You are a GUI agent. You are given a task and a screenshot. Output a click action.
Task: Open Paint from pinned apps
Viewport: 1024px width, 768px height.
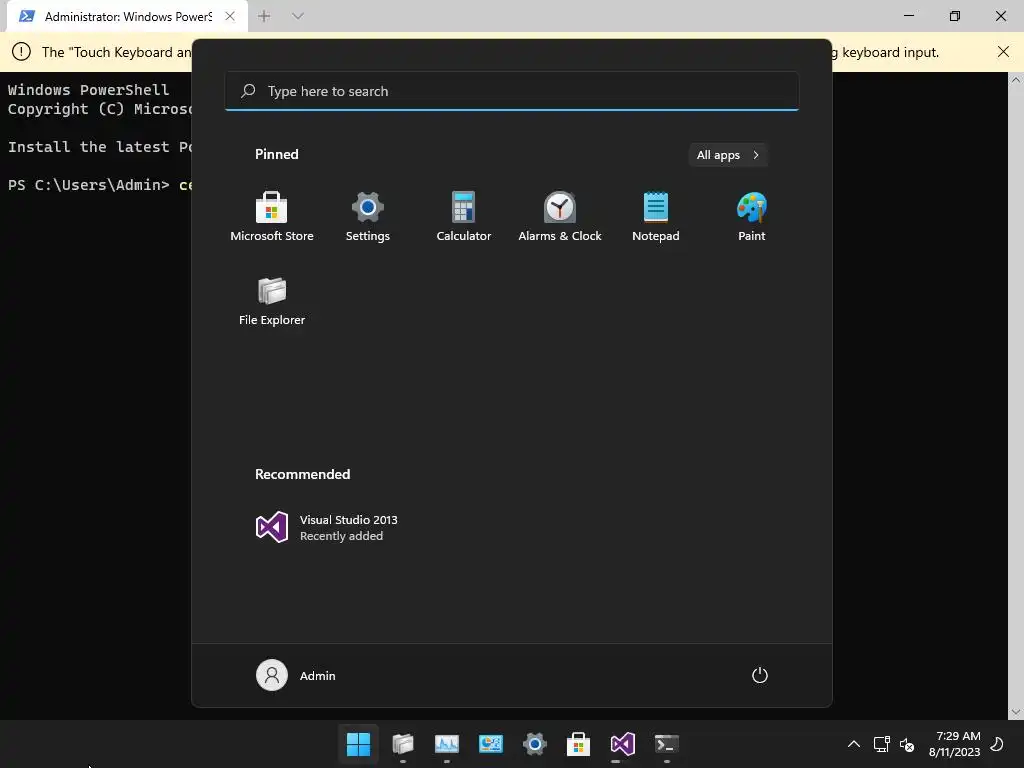click(x=752, y=217)
